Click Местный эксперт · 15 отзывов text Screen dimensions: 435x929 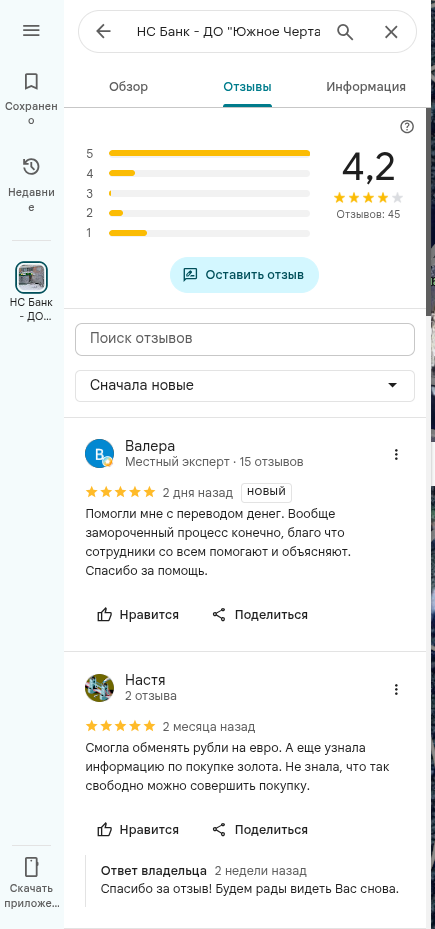pyautogui.click(x=214, y=462)
